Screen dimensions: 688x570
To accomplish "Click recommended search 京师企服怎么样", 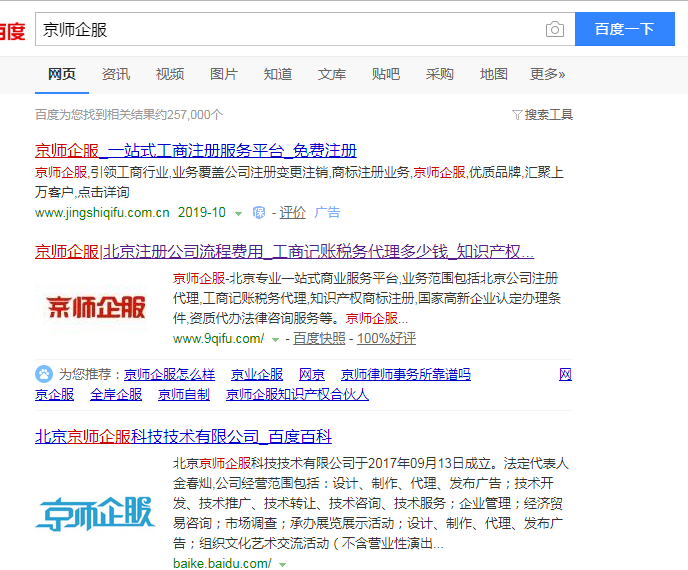I will [x=169, y=374].
